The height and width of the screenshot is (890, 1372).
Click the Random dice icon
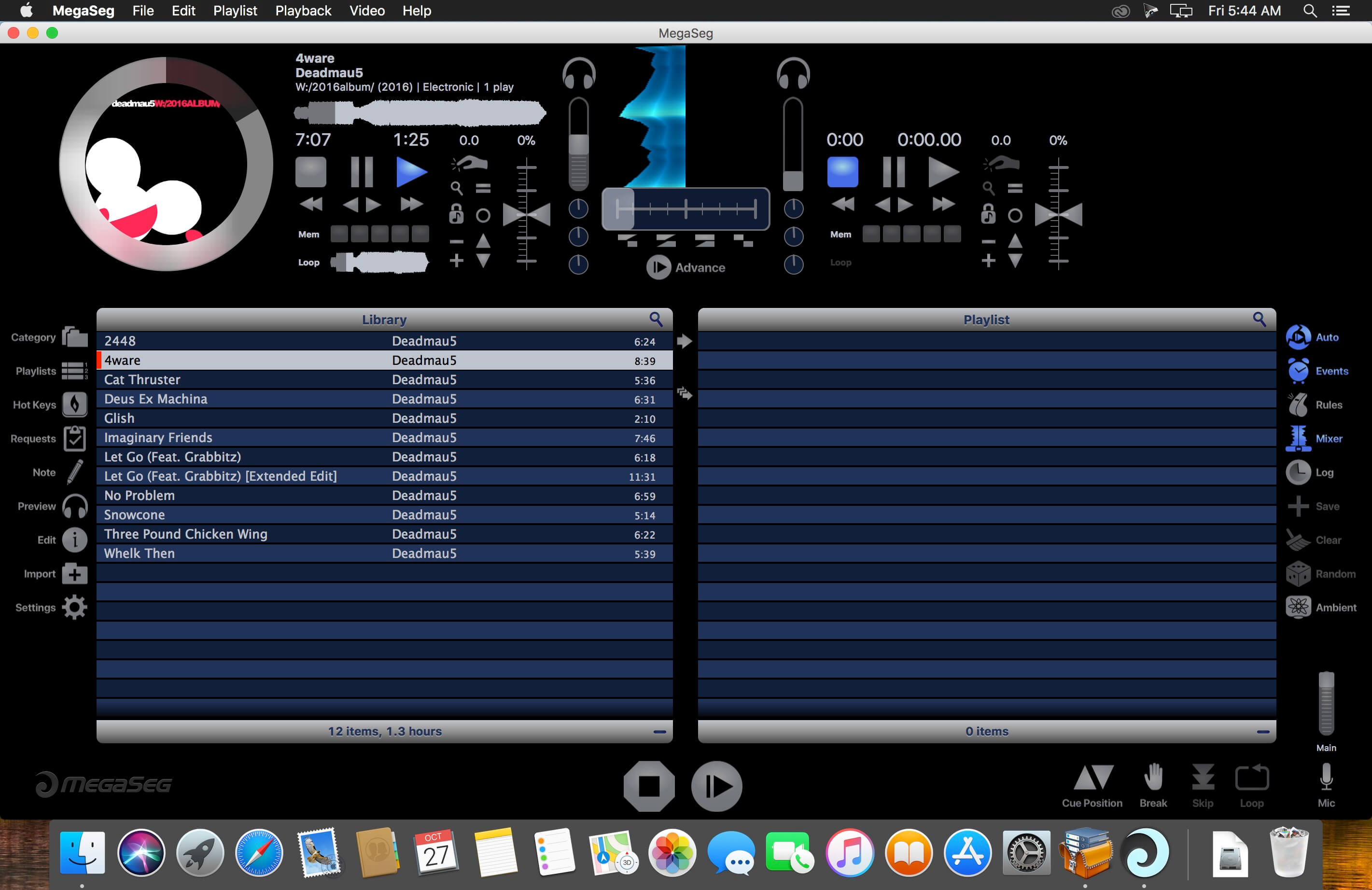(1298, 573)
